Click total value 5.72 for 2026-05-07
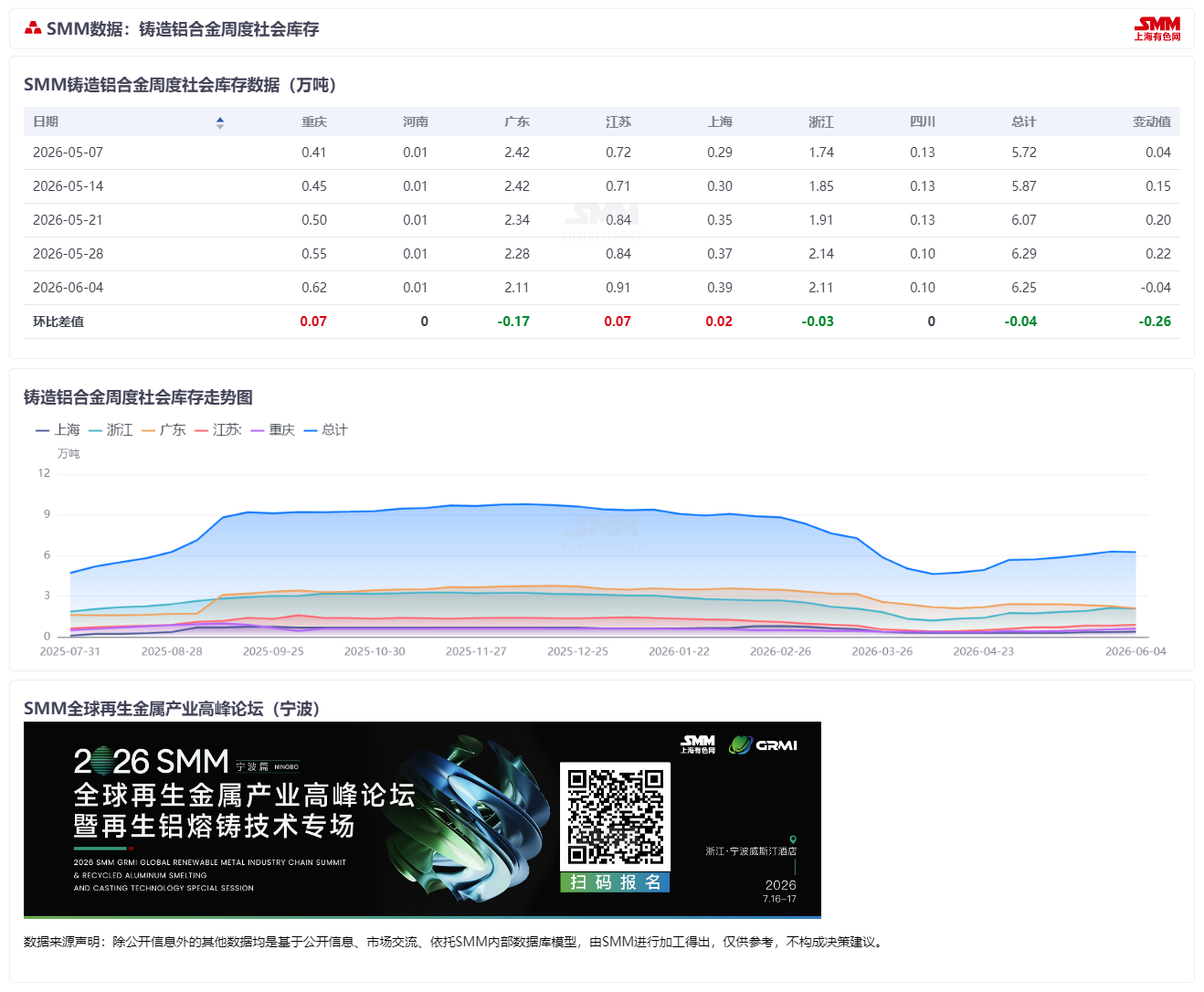Screen dimensions: 1204x992 1024,153
